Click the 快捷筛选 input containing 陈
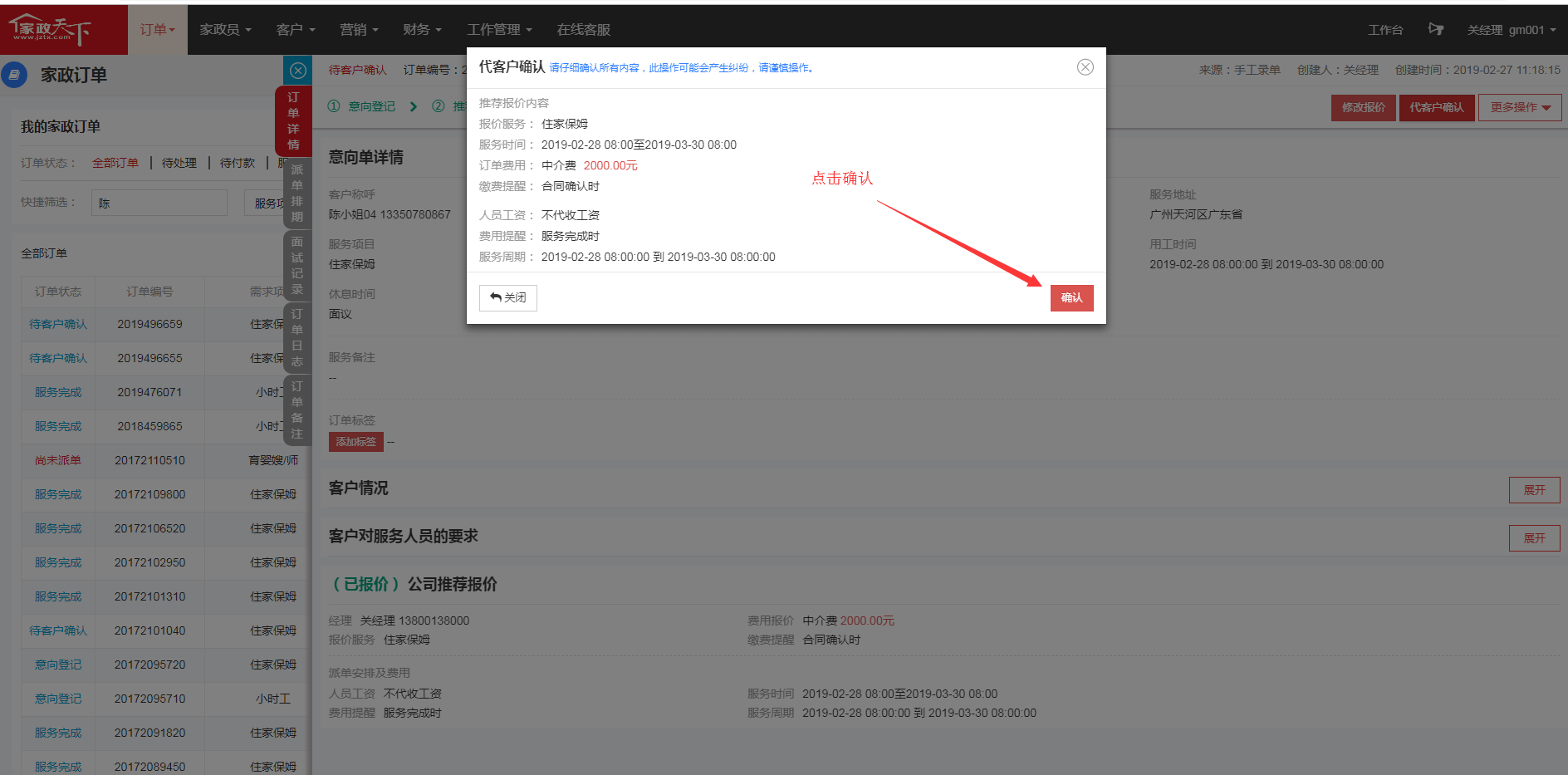 [x=159, y=203]
